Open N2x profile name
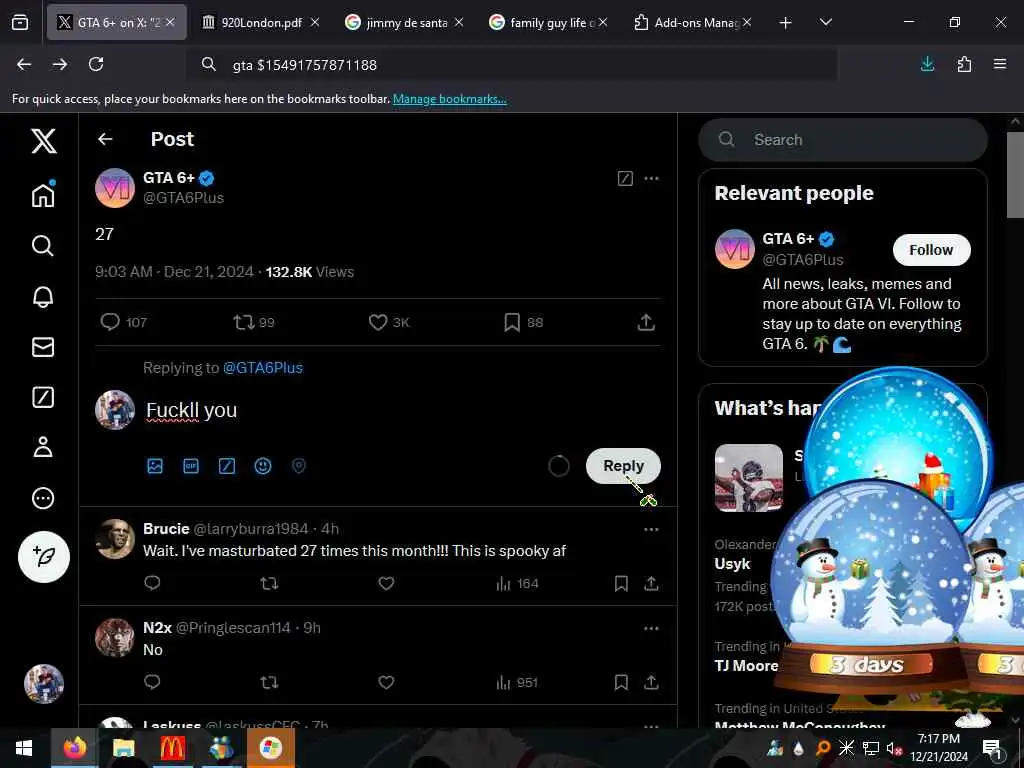The height and width of the screenshot is (768, 1024). [x=157, y=628]
